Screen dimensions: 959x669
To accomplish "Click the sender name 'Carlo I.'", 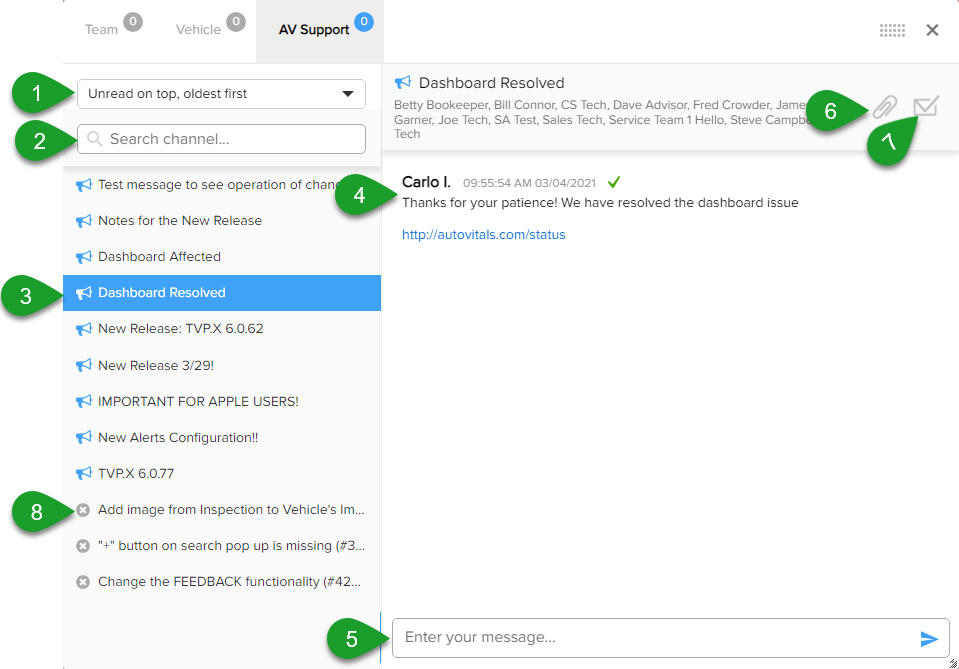I will [x=426, y=182].
